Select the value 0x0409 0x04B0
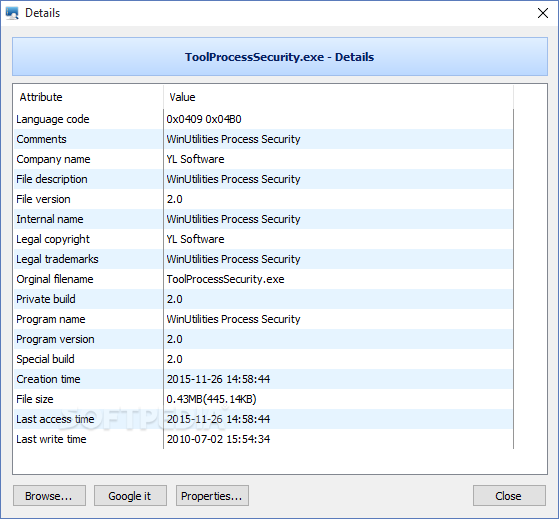The image size is (559, 519). coord(204,119)
